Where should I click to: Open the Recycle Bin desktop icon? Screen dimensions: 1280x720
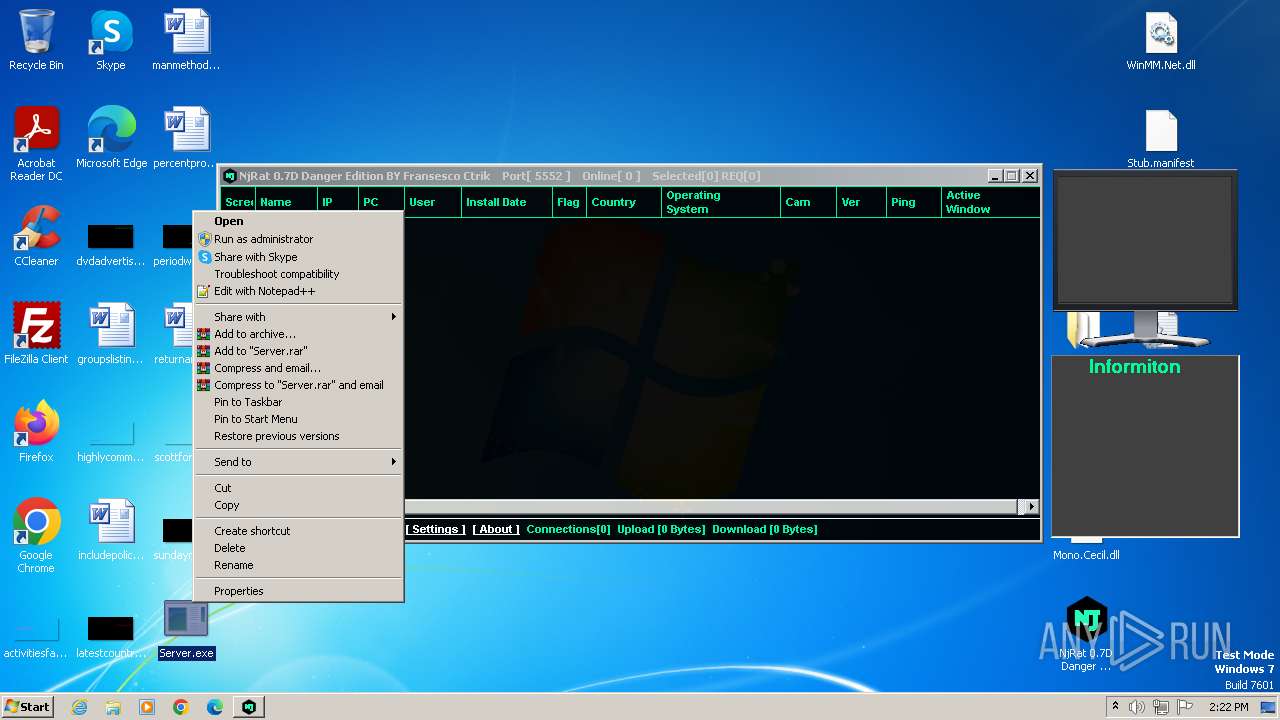(x=36, y=40)
